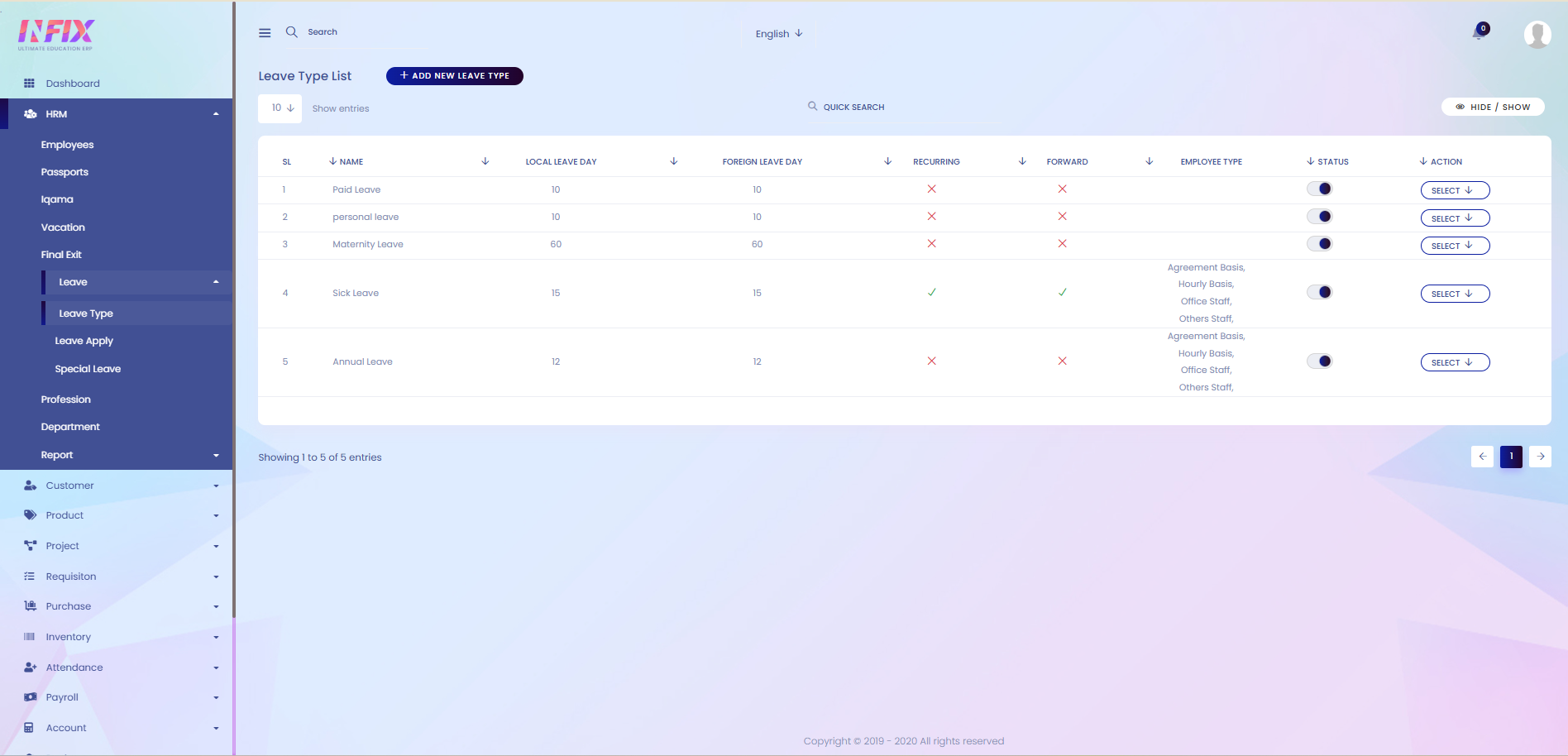Viewport: 1568px width, 756px height.
Task: Open the notifications bell icon
Action: (x=1479, y=33)
